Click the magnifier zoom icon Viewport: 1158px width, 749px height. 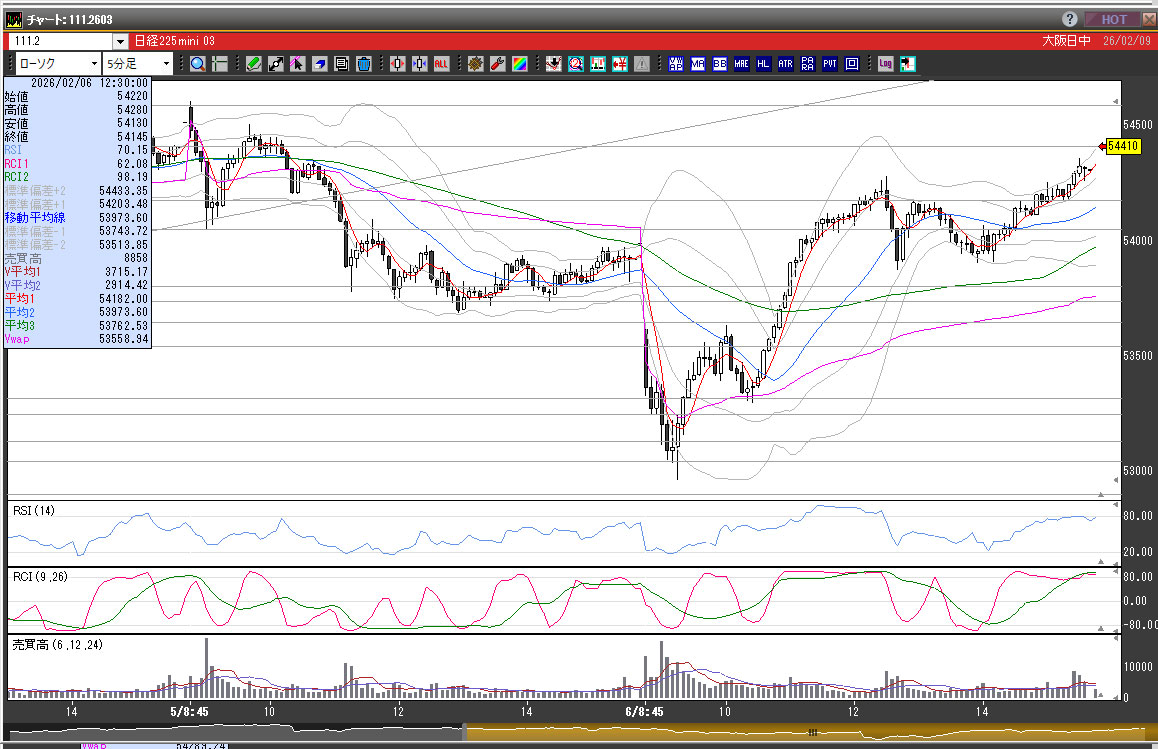click(x=197, y=64)
